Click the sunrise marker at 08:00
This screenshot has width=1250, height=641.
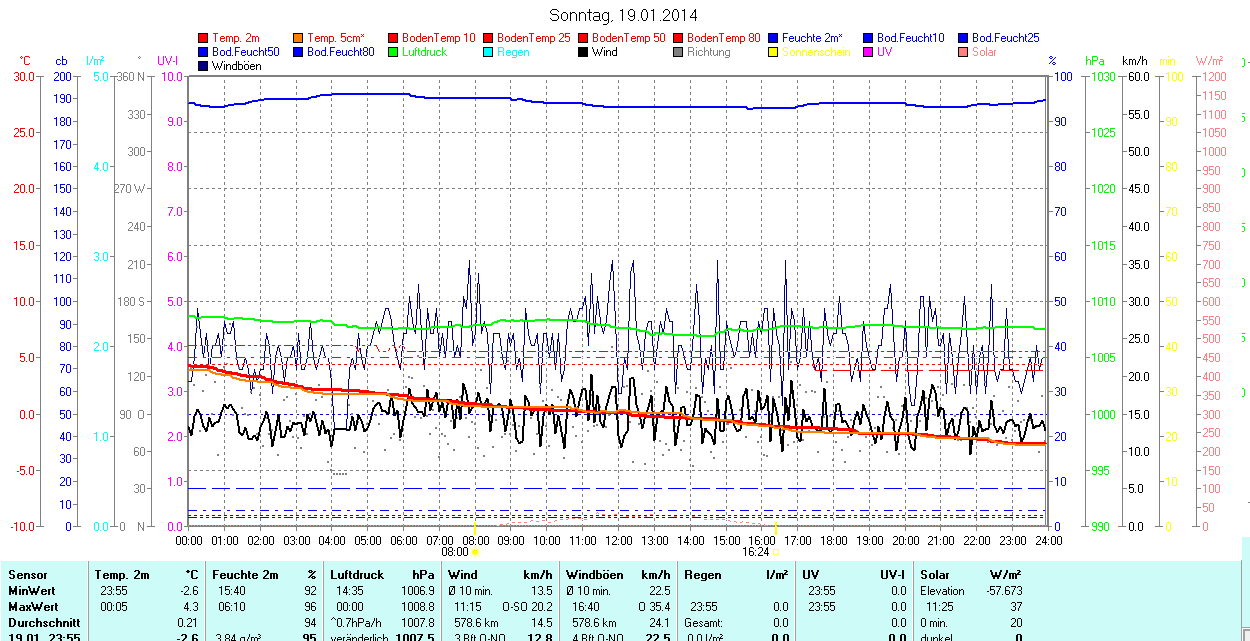(x=475, y=550)
